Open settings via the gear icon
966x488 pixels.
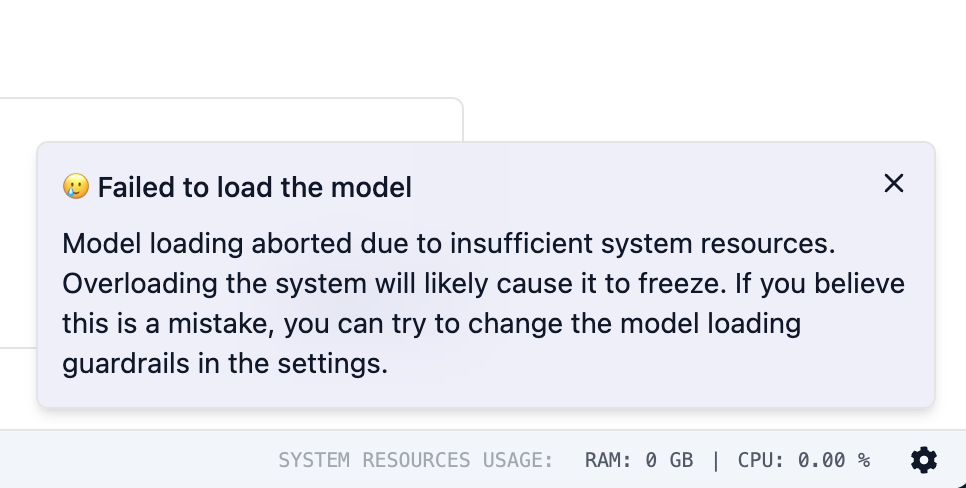[924, 460]
